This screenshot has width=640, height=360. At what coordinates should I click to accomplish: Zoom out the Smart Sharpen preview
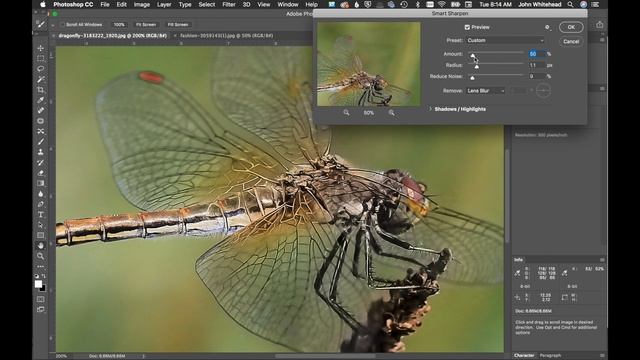[x=346, y=113]
